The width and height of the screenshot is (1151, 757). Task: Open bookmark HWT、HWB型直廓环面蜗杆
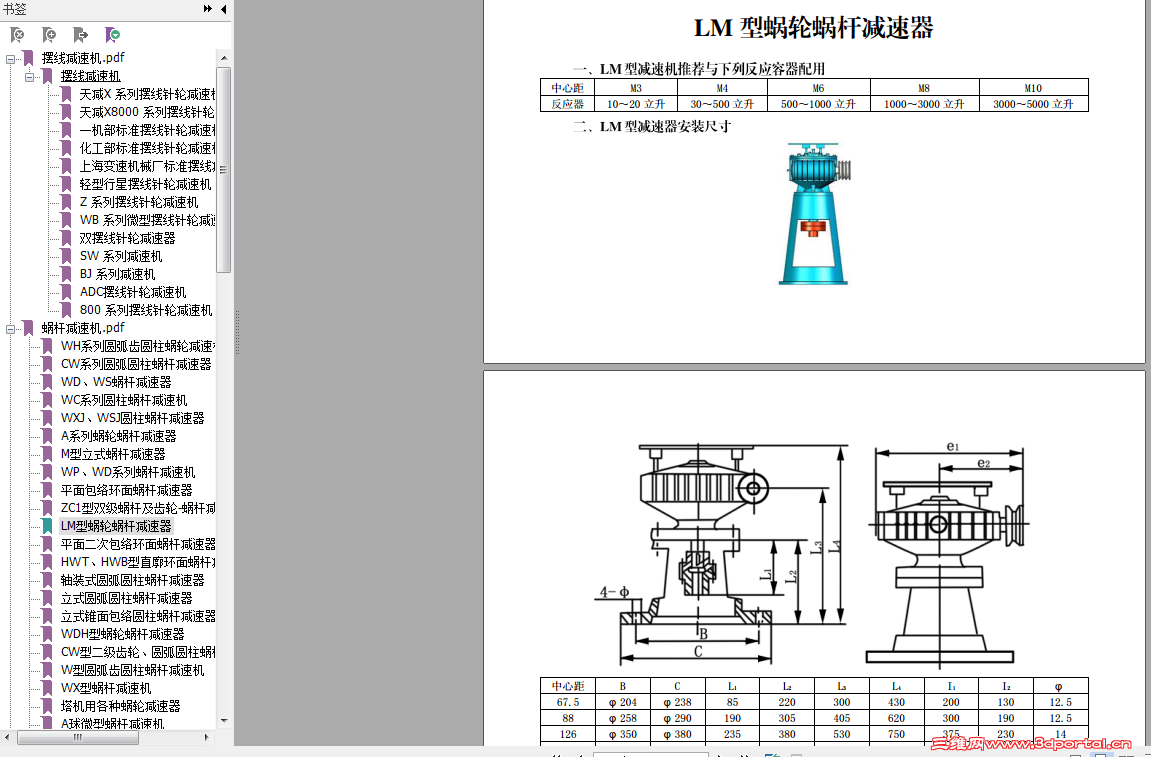pos(138,562)
